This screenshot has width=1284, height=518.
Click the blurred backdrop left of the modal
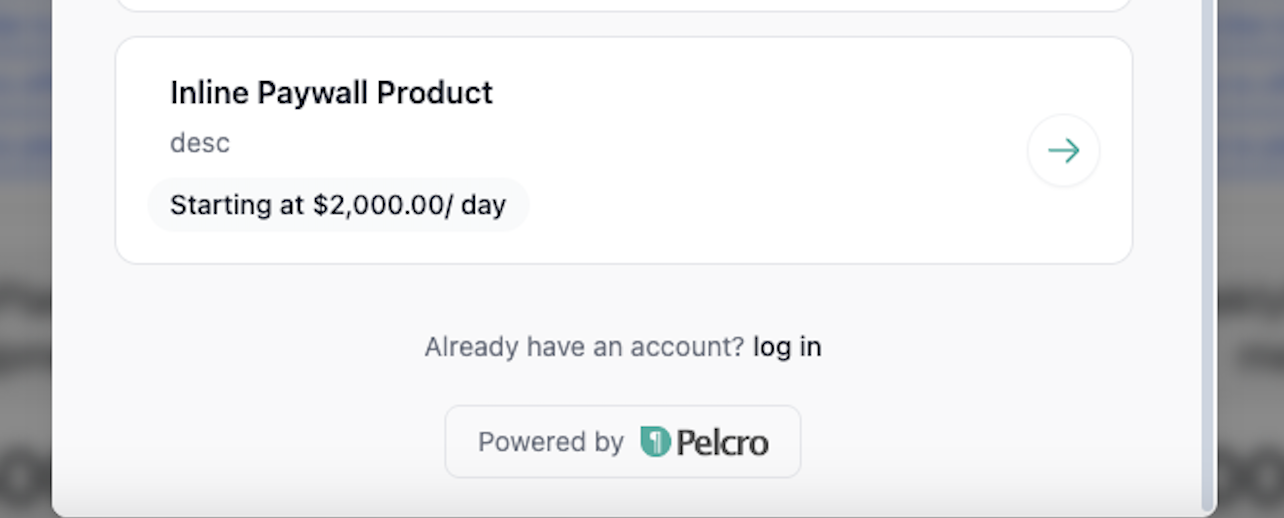point(25,300)
